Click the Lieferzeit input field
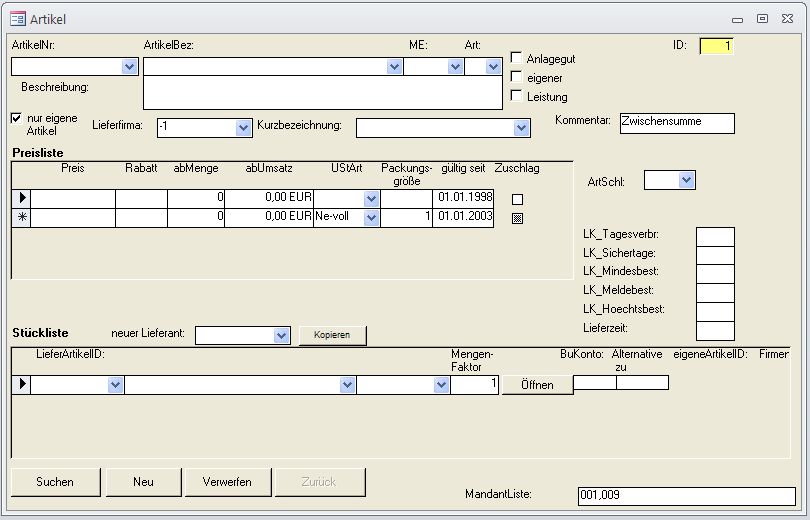Image resolution: width=810 pixels, height=520 pixels. pos(715,330)
